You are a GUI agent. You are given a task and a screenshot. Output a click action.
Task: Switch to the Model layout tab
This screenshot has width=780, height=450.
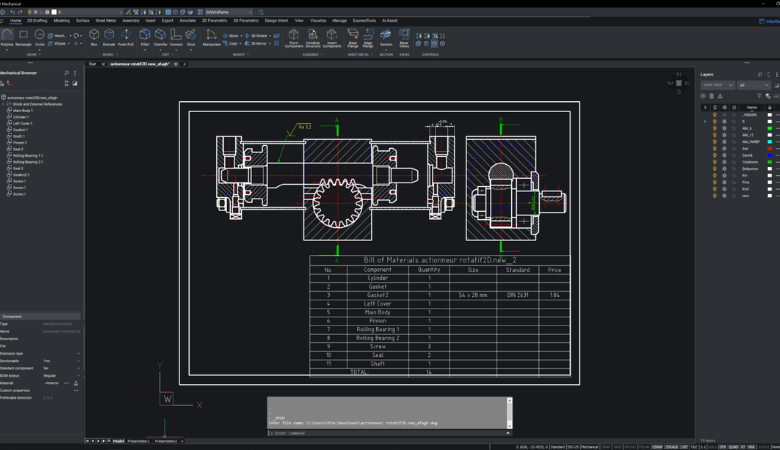118,441
